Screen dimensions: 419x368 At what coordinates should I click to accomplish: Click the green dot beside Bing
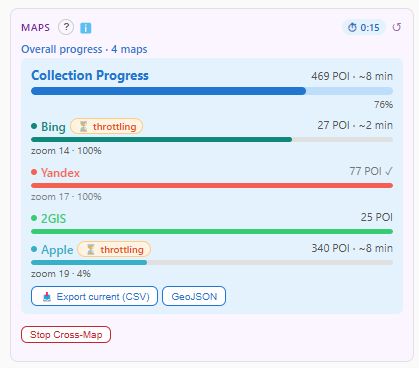[x=34, y=126]
